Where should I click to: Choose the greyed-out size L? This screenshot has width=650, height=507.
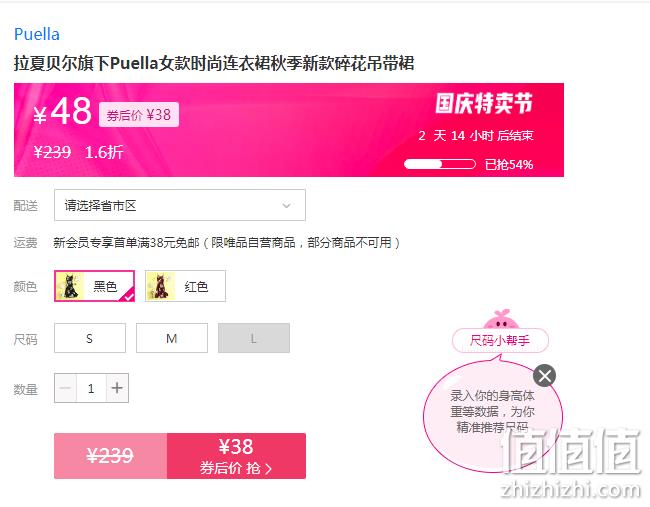click(254, 338)
